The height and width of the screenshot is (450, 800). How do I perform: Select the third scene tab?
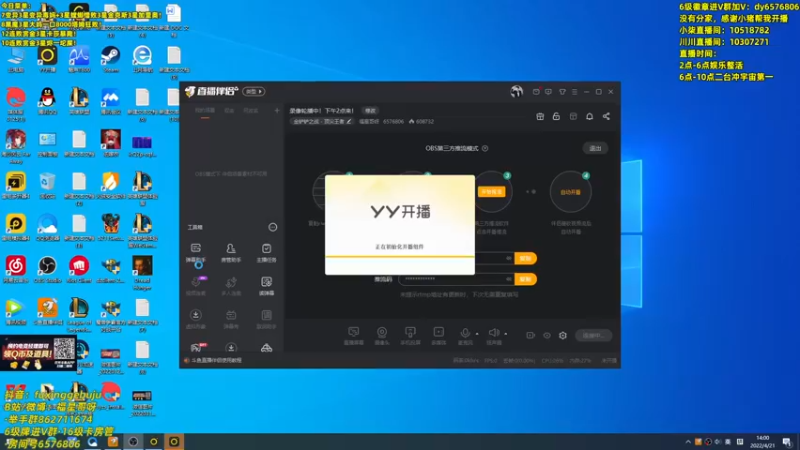click(251, 110)
